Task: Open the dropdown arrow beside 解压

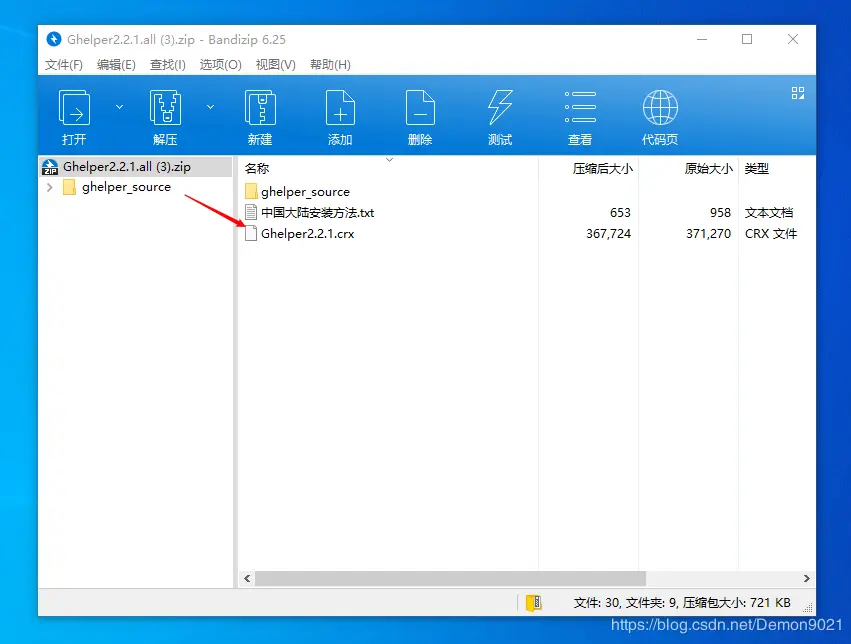Action: pyautogui.click(x=211, y=107)
